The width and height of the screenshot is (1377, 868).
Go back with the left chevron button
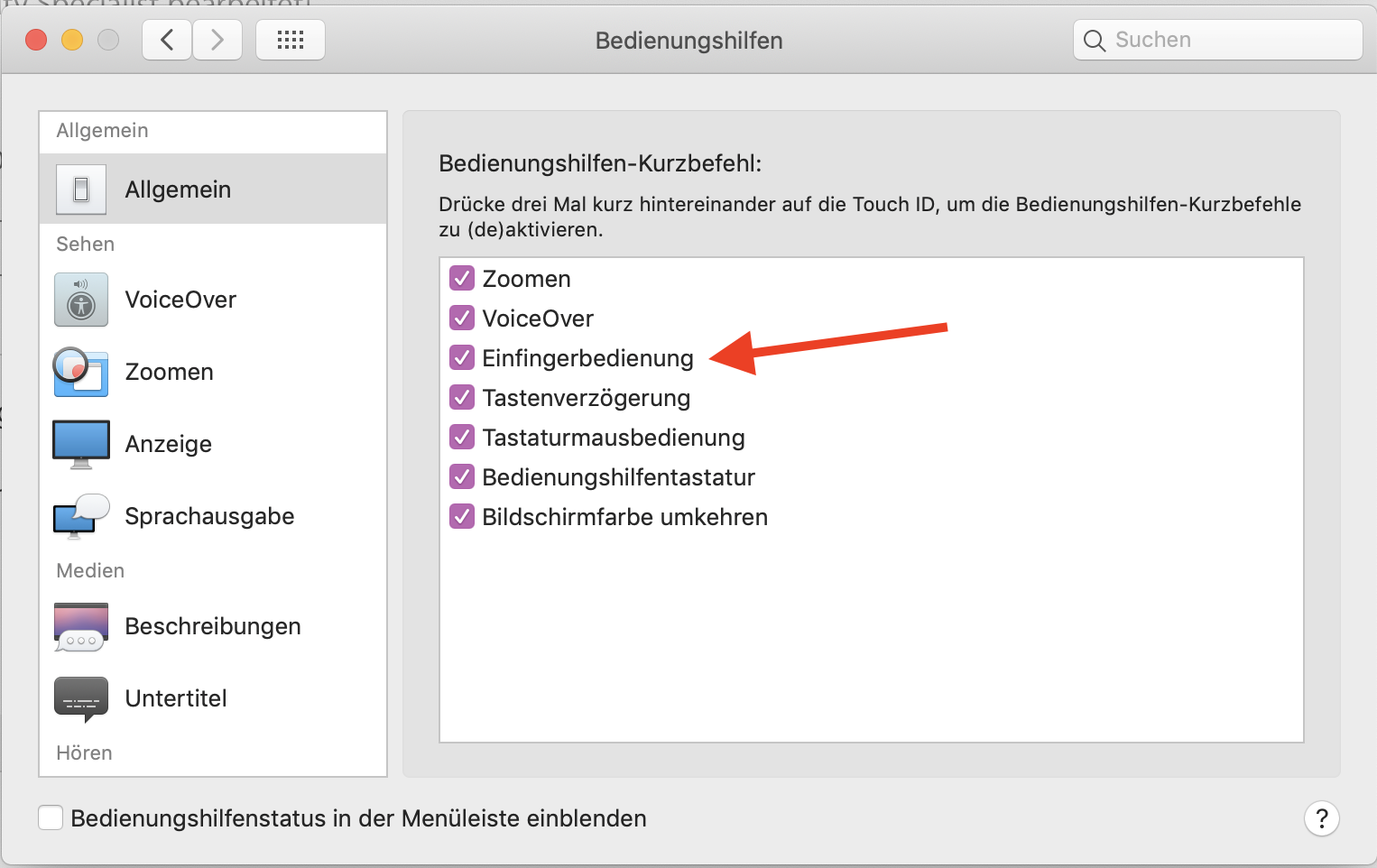tap(167, 40)
